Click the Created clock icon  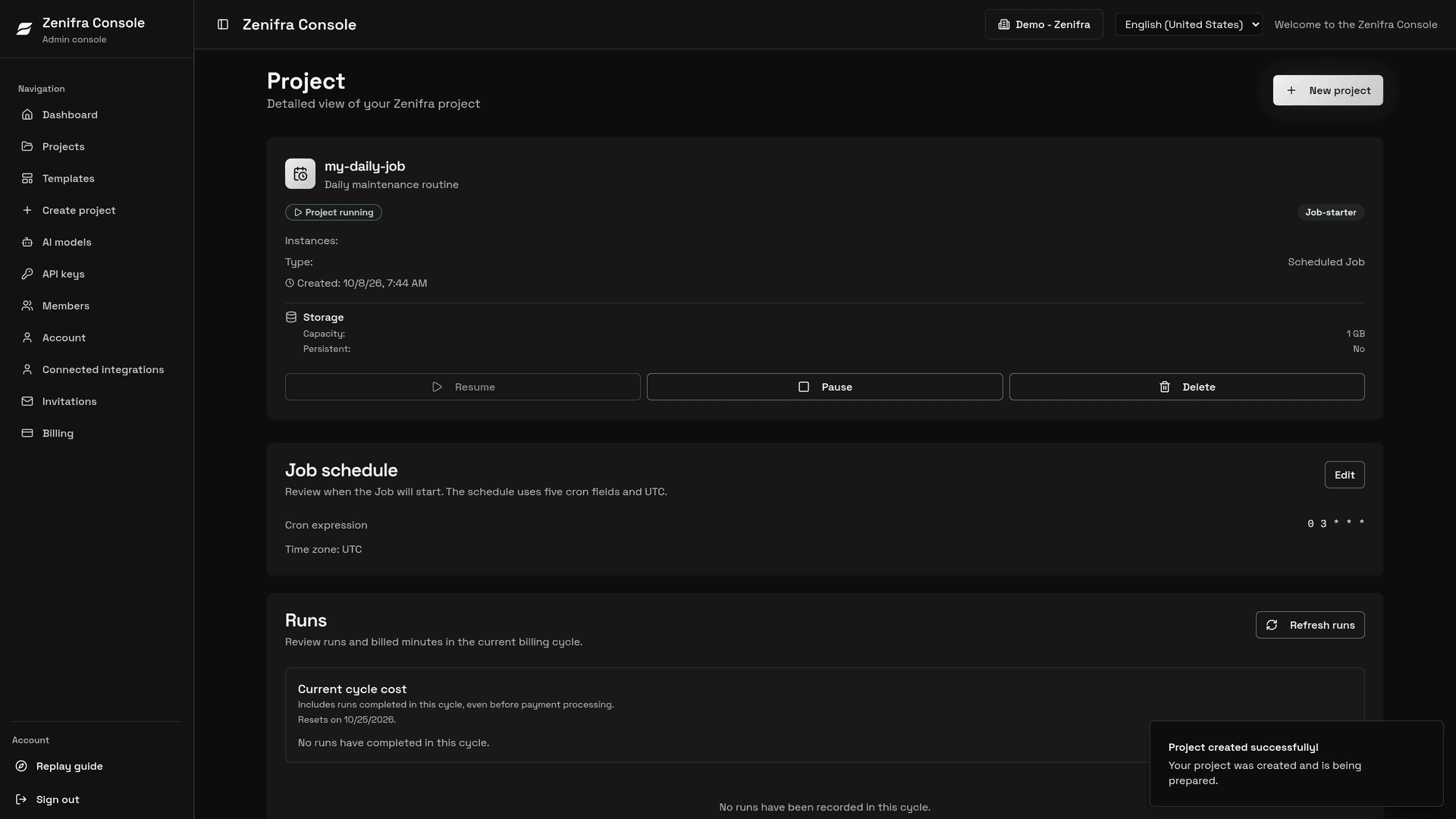(x=290, y=283)
